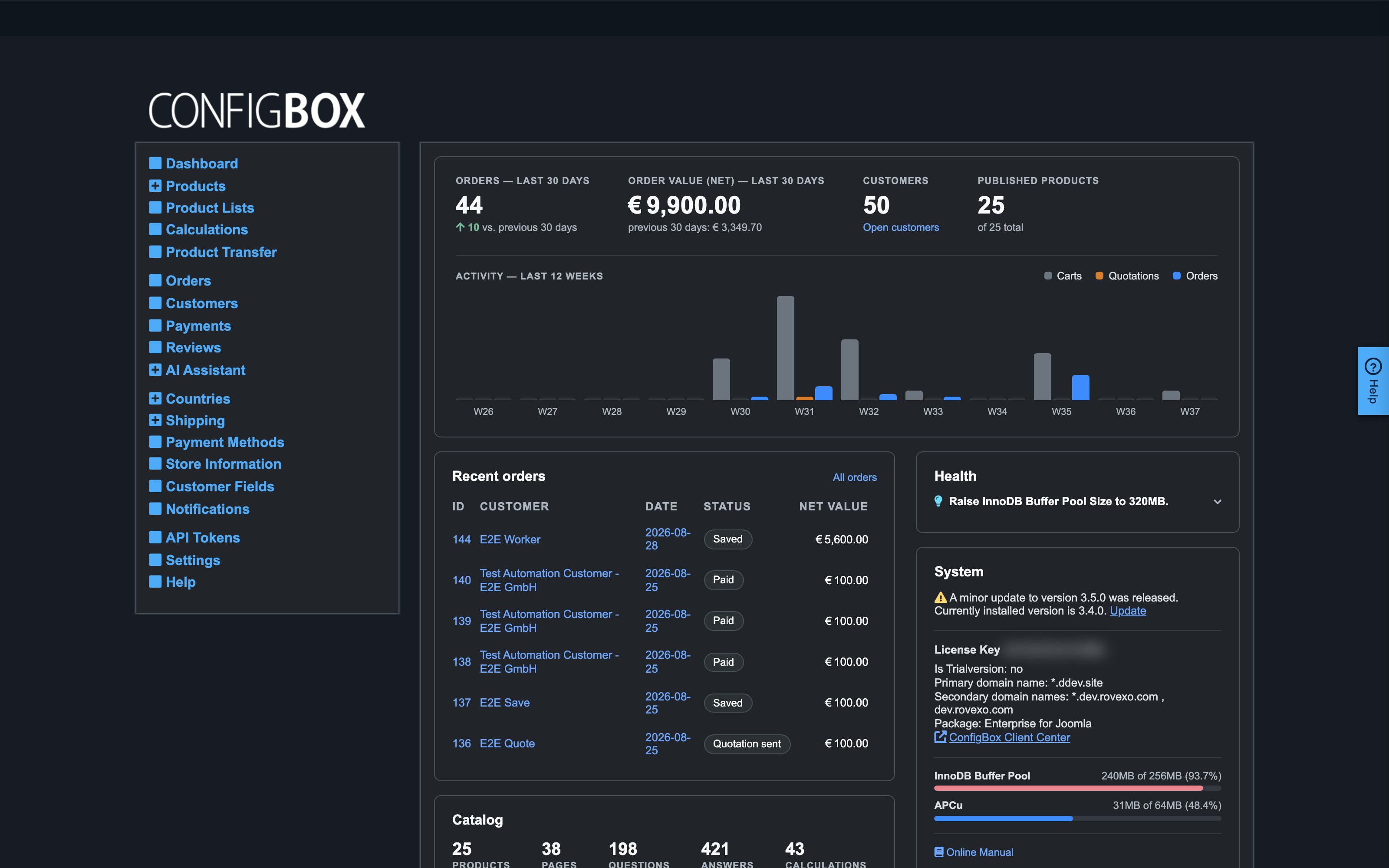
Task: Click the warning triangle icon in System panel
Action: point(940,598)
